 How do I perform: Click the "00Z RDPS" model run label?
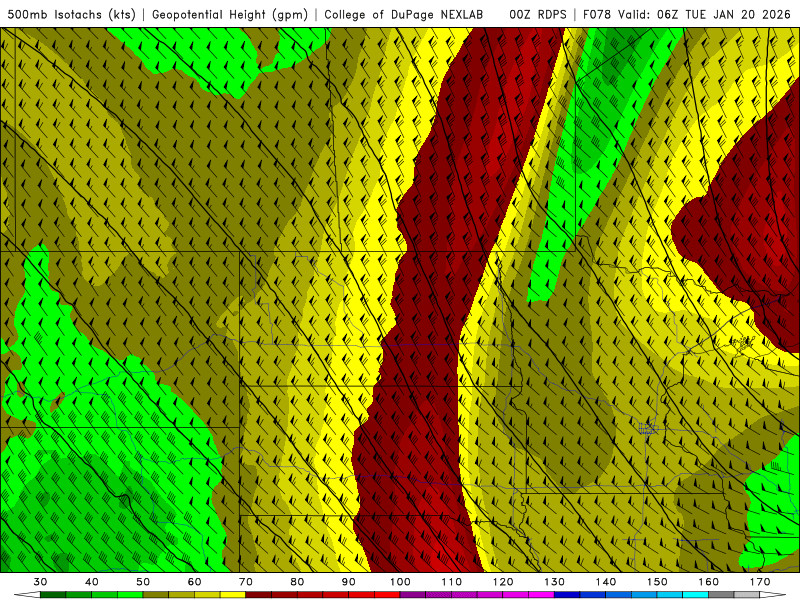point(538,14)
